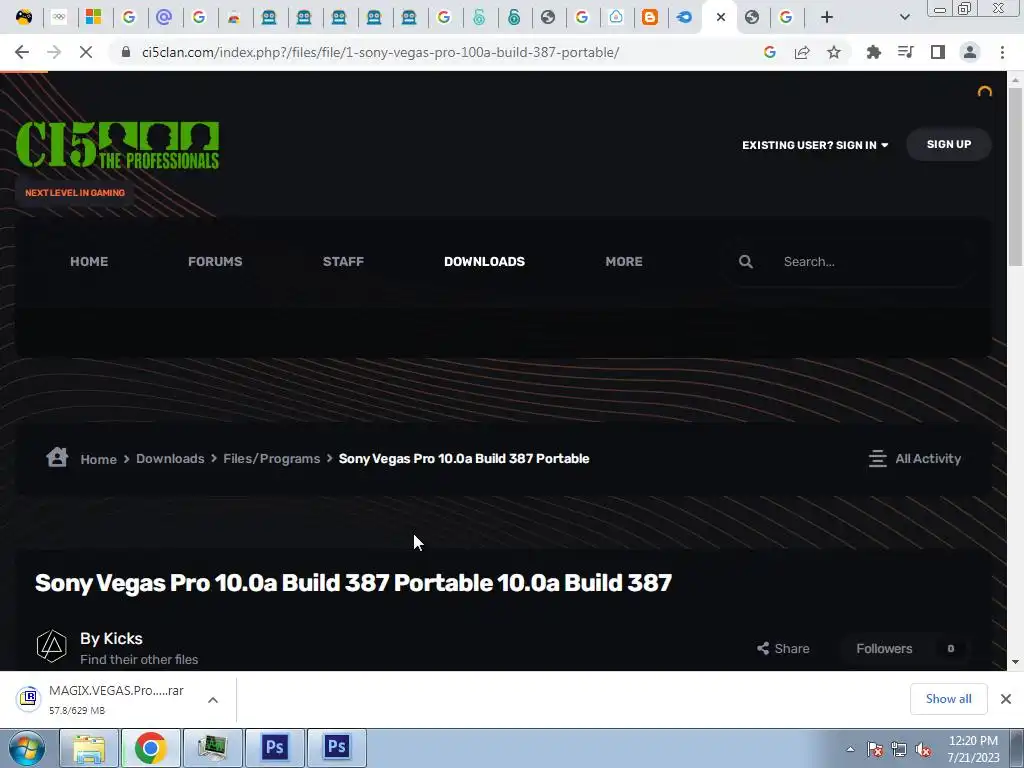Share this page via the share icon
1024x768 pixels.
click(x=802, y=52)
